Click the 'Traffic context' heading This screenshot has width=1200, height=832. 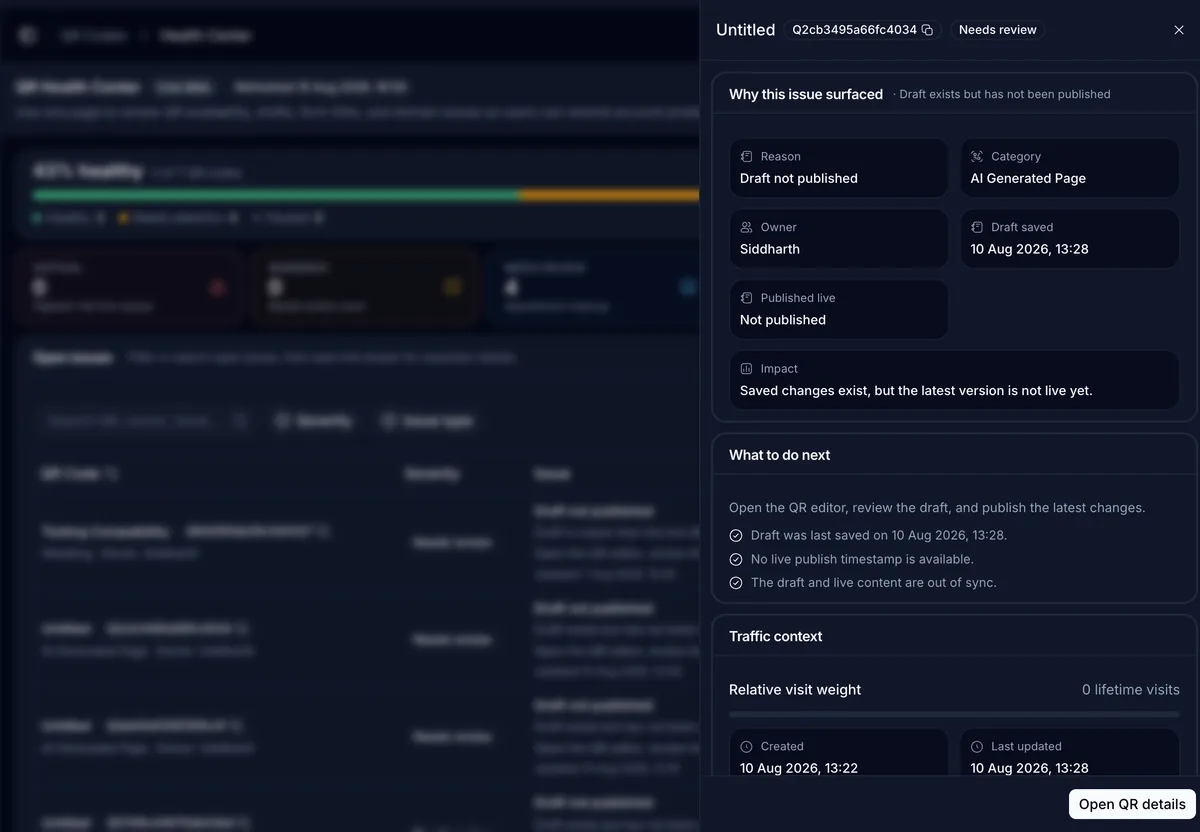pos(776,636)
